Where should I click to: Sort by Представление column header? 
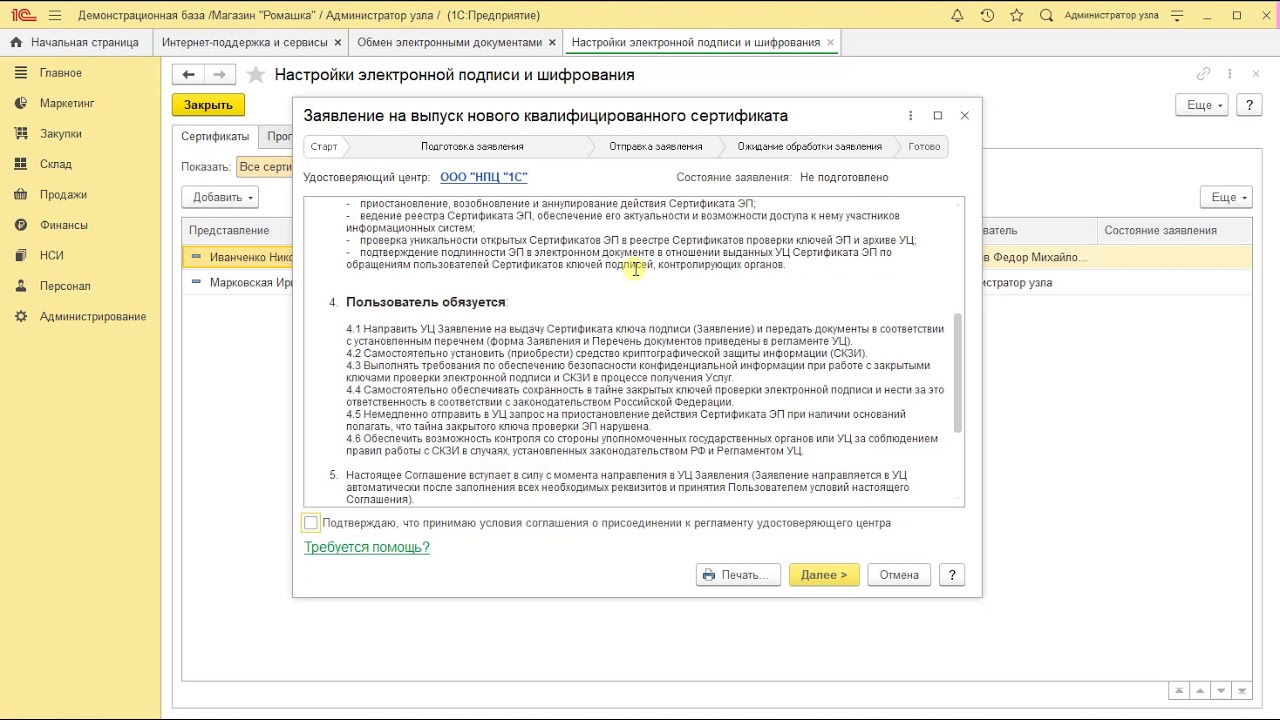[229, 231]
